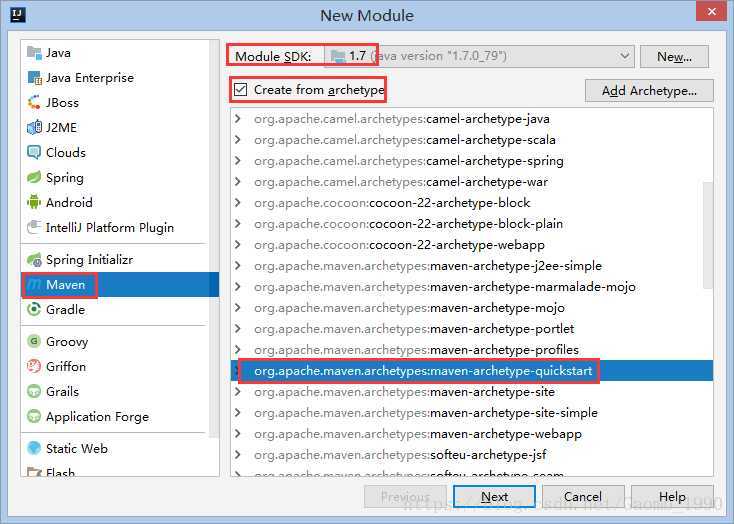Select the IntelliJ Platform Plugin icon

pos(34,228)
